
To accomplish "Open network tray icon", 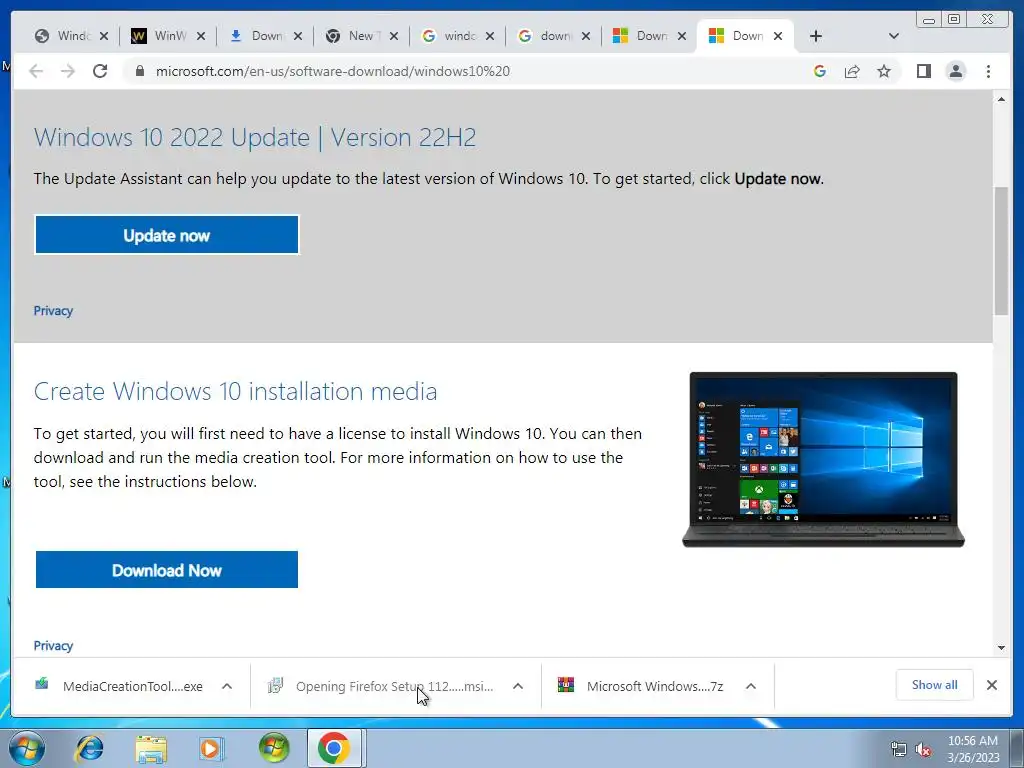I will (899, 749).
